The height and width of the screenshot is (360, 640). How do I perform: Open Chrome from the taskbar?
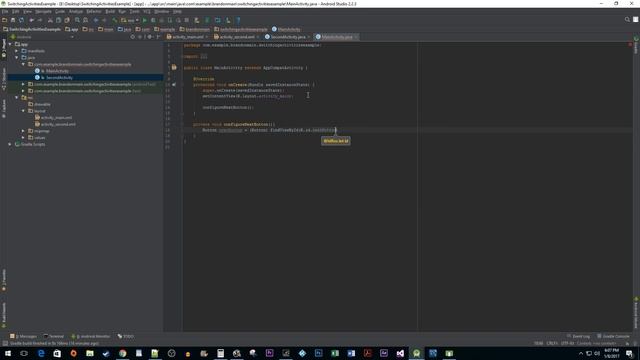[122, 353]
